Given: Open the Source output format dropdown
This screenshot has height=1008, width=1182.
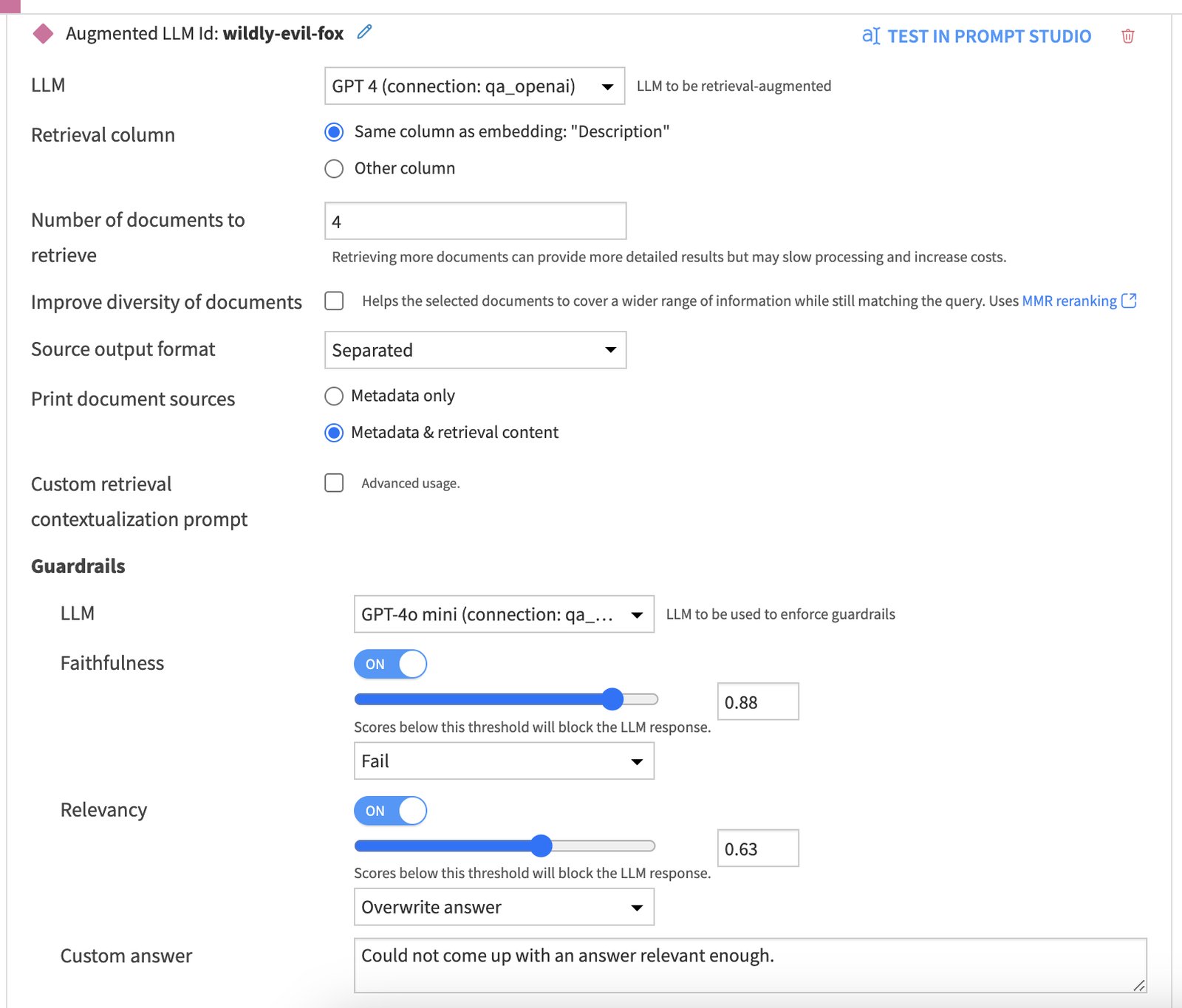Looking at the screenshot, I should 475,350.
